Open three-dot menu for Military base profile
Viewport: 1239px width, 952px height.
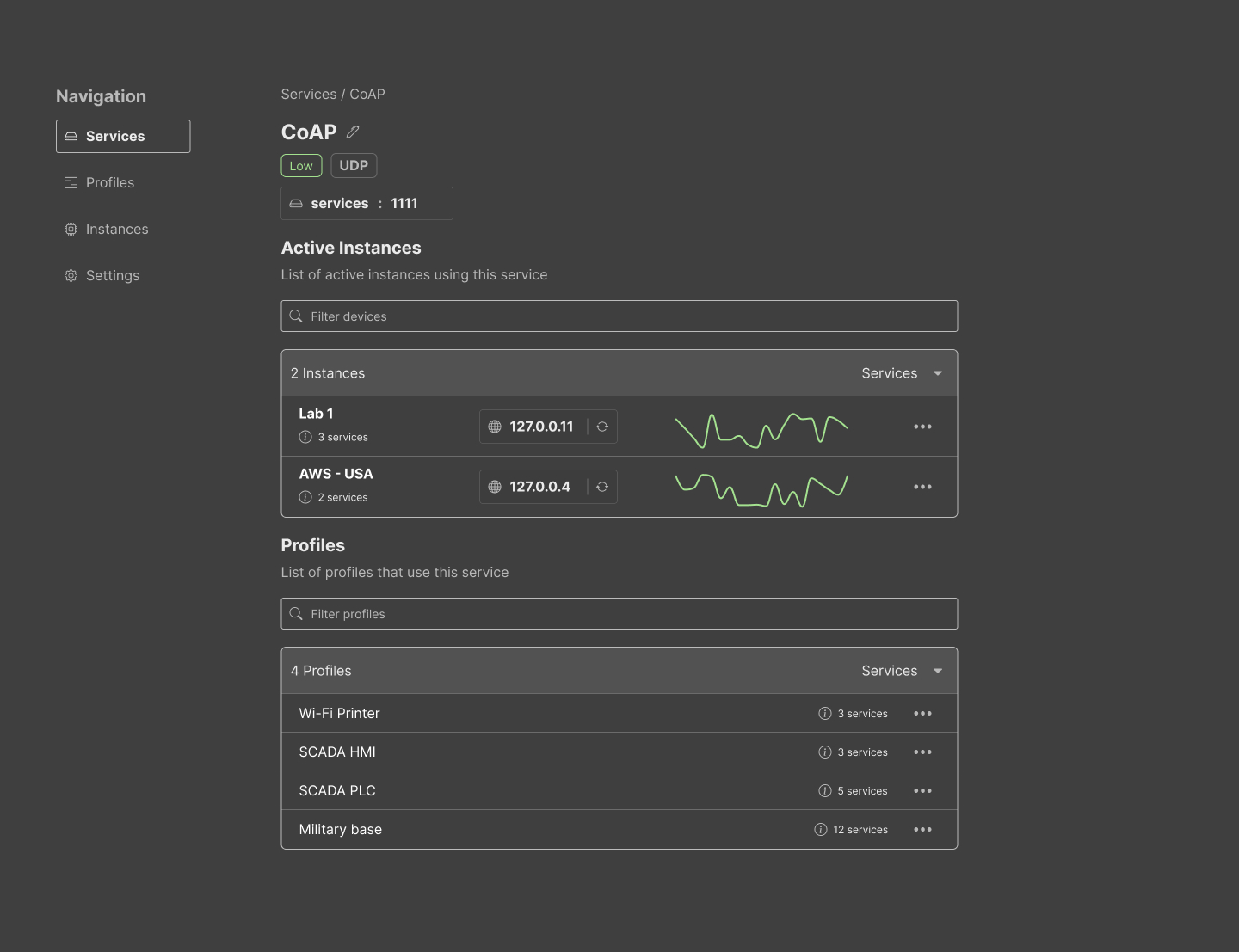922,830
